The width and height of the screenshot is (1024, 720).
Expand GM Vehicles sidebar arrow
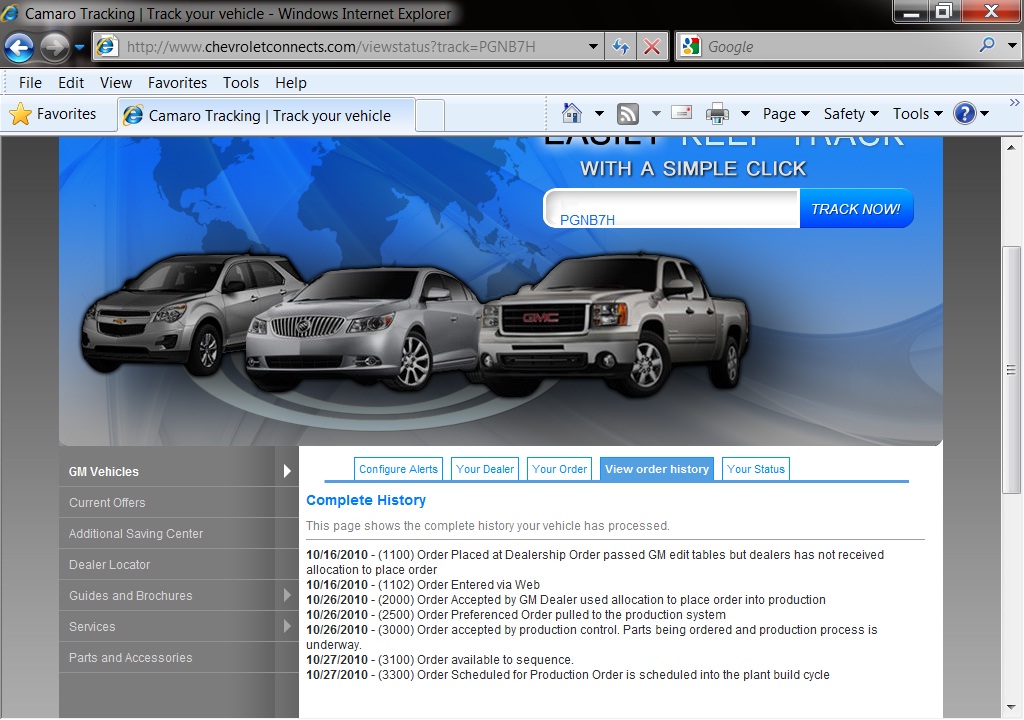coord(287,471)
